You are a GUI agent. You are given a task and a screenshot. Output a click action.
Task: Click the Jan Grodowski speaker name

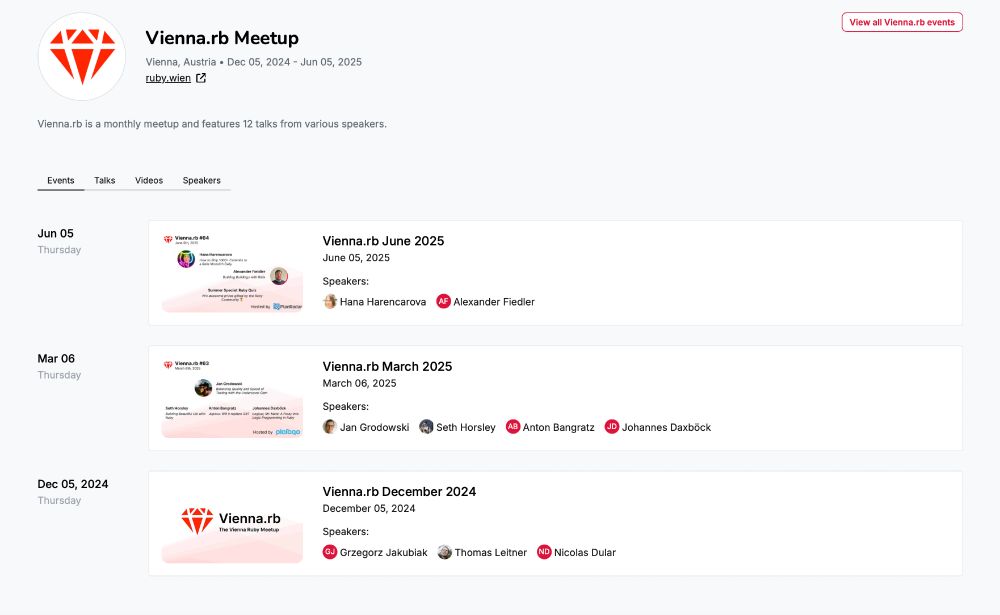tap(374, 427)
